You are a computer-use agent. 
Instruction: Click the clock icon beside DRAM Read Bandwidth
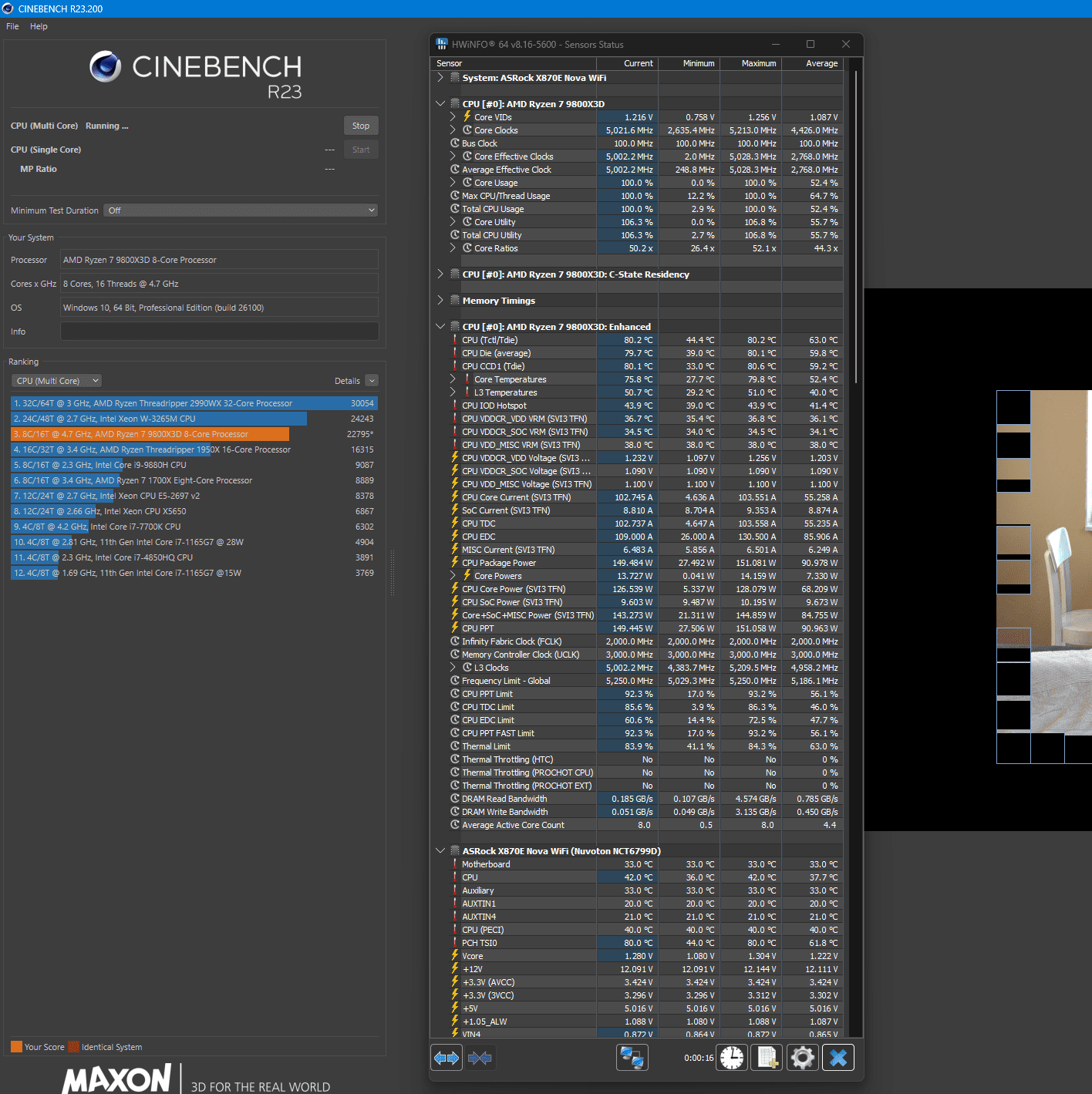click(x=455, y=798)
